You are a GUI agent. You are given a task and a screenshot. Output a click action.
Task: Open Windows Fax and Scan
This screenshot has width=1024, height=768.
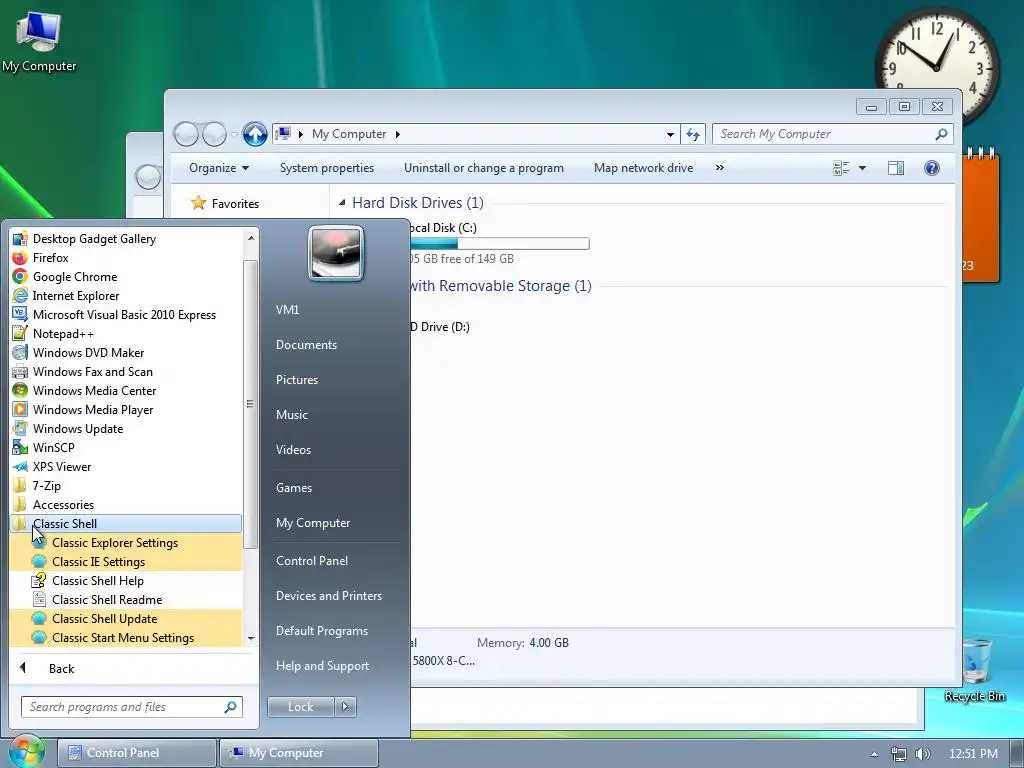click(x=125, y=372)
